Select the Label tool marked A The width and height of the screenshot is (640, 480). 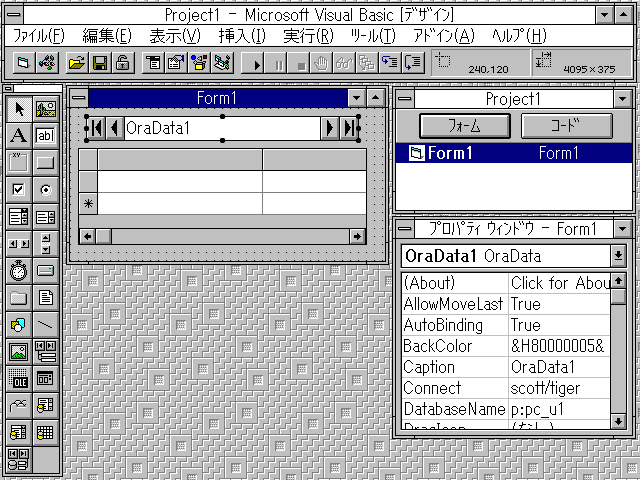(x=19, y=136)
